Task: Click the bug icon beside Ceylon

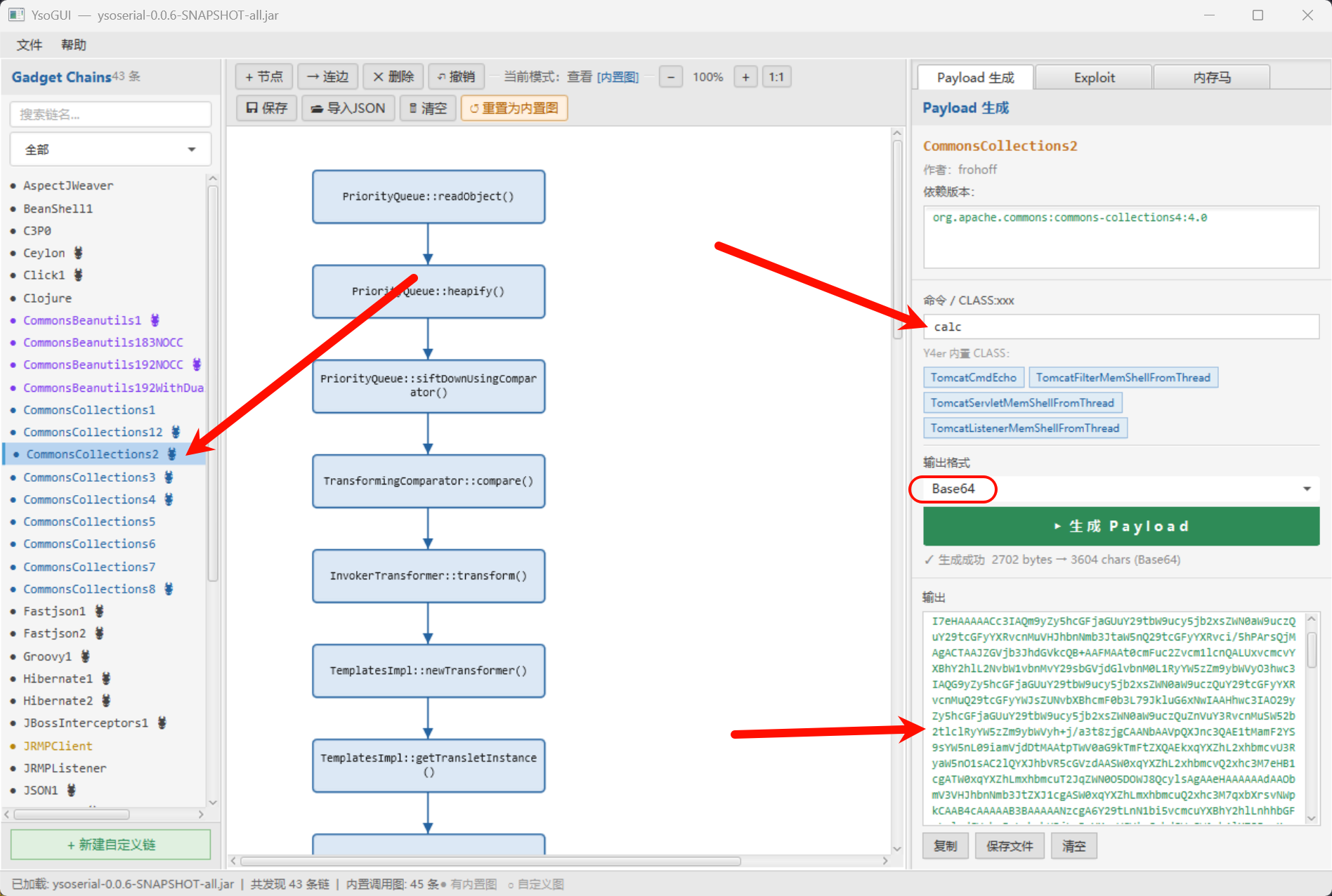Action: tap(78, 253)
